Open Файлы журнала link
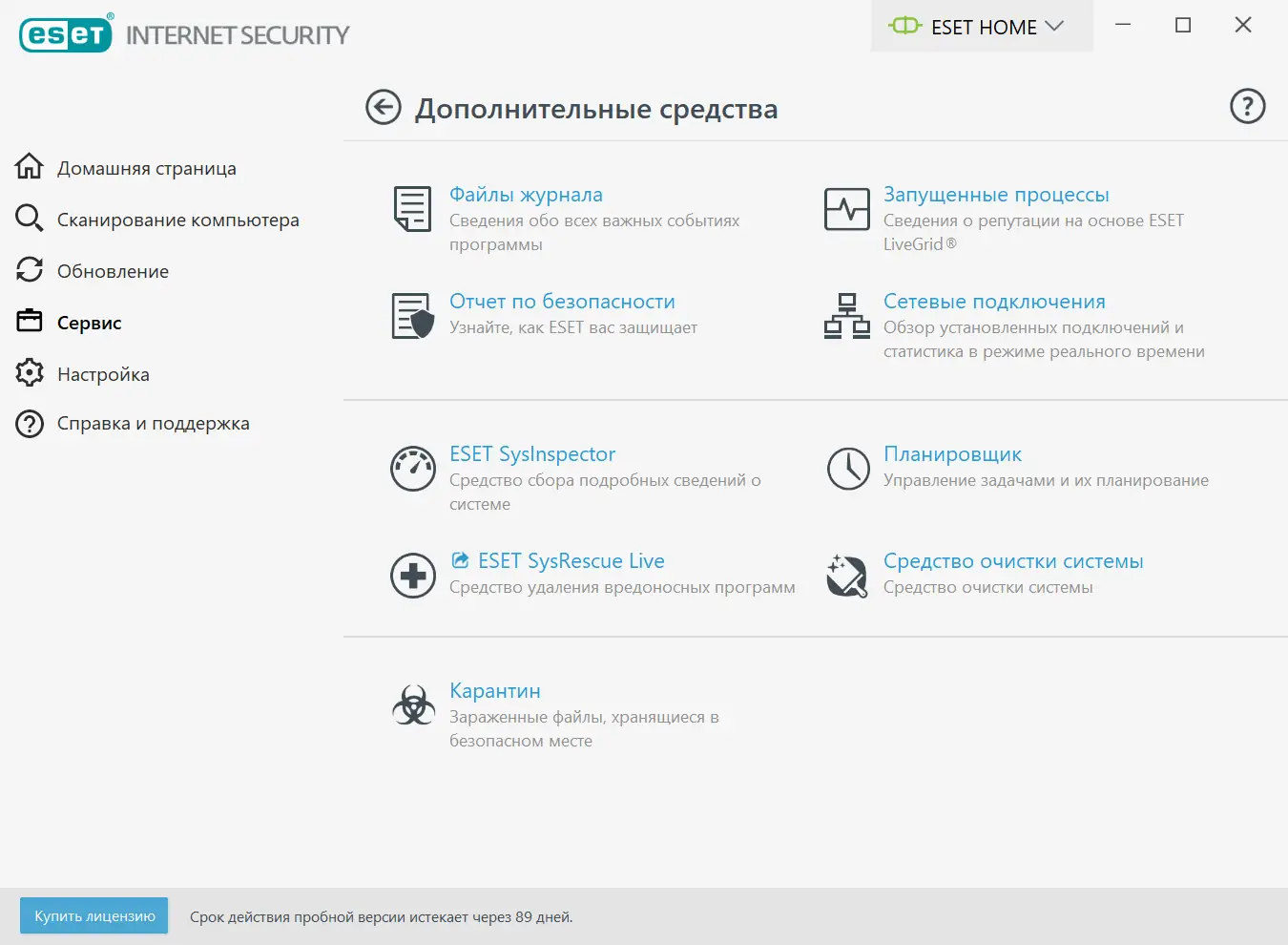 [x=526, y=195]
